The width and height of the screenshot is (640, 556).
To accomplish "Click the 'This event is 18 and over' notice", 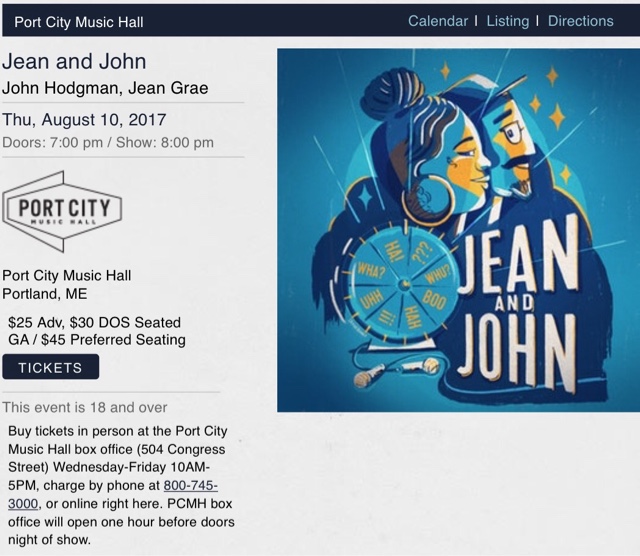I will (x=85, y=407).
